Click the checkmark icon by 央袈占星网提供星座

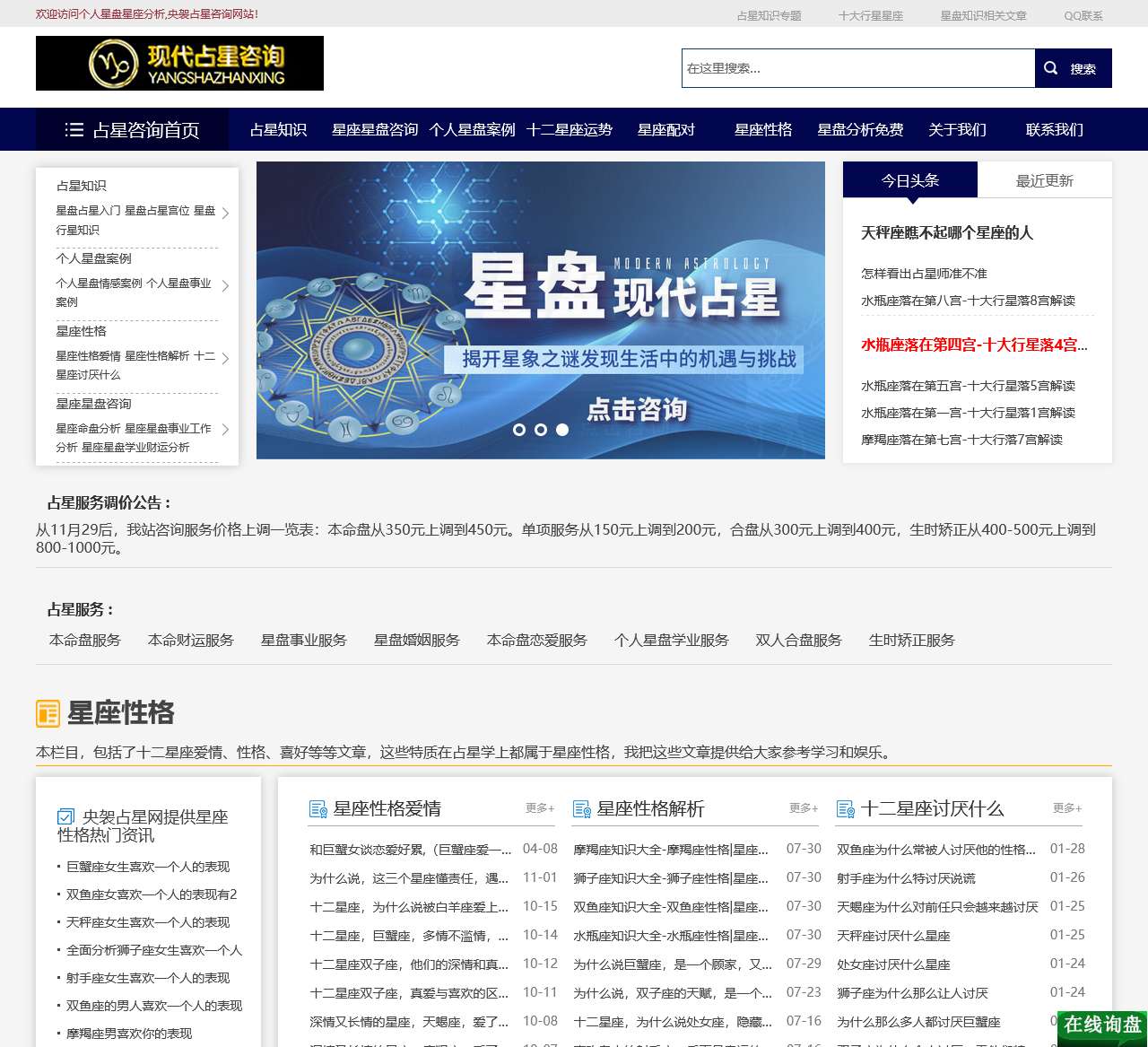(x=65, y=817)
